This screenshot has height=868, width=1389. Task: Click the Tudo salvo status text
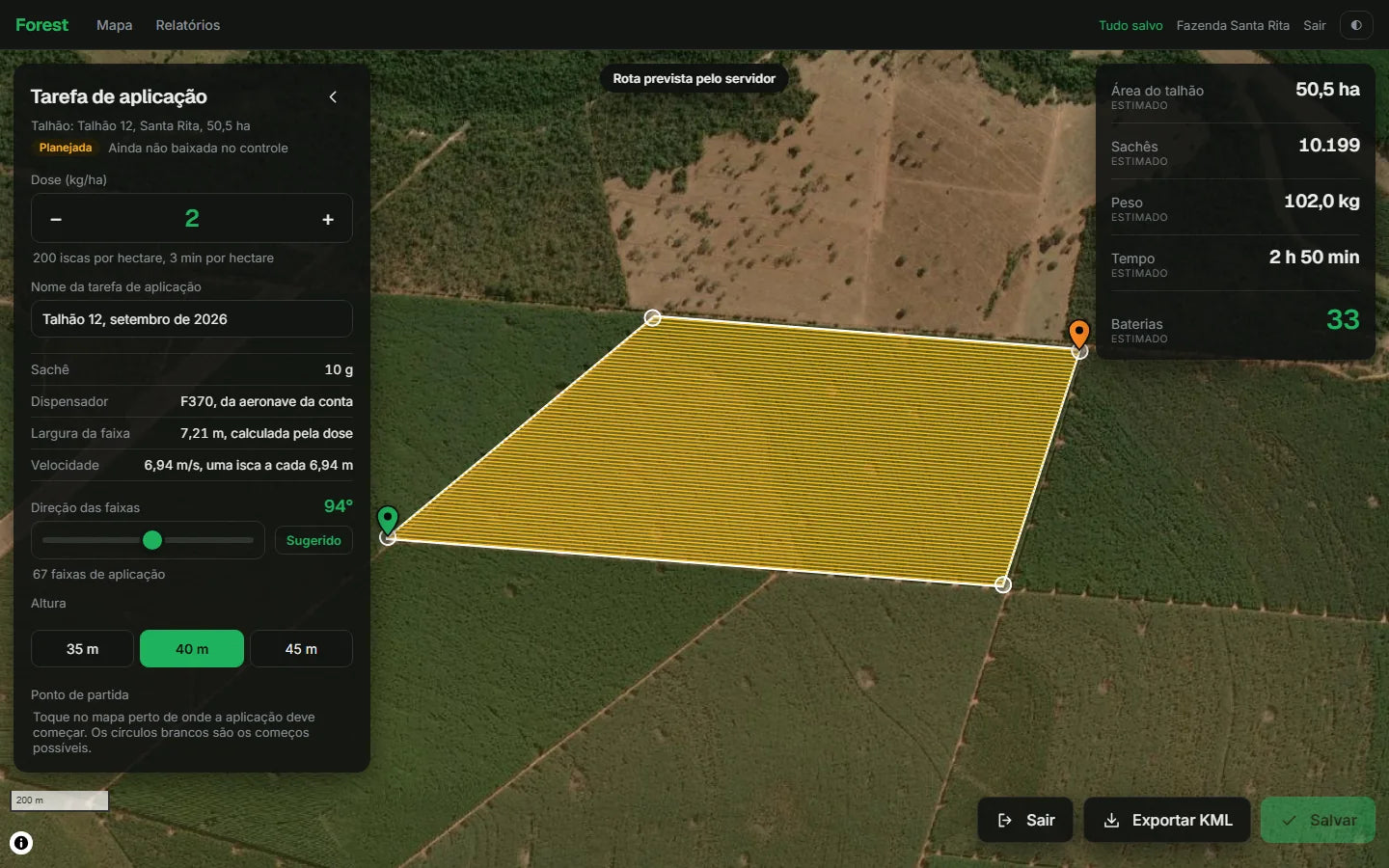[x=1130, y=25]
